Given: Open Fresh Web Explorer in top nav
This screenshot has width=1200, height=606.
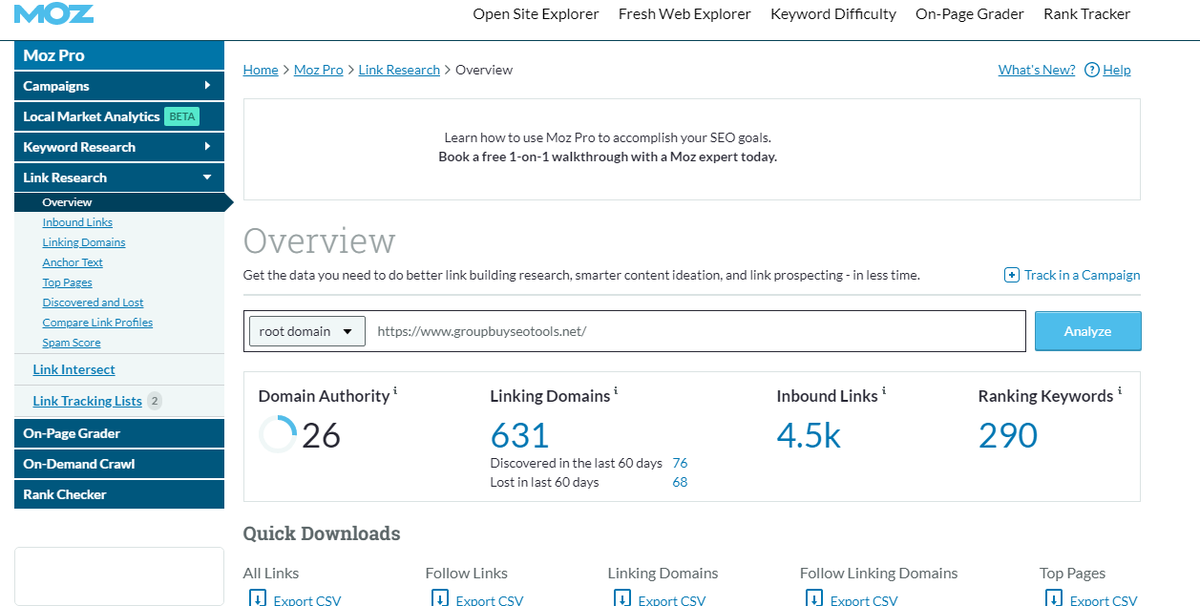Looking at the screenshot, I should tap(685, 14).
